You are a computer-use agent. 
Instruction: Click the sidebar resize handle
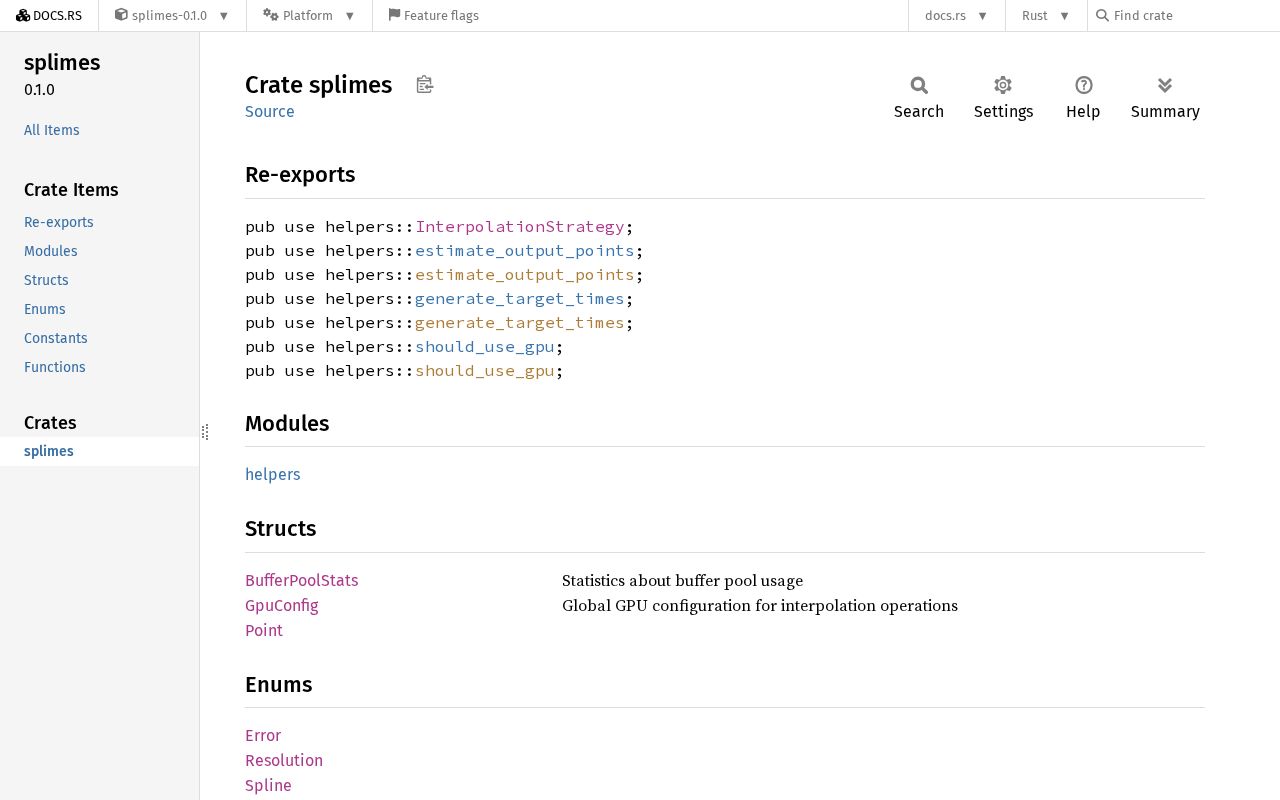[205, 432]
